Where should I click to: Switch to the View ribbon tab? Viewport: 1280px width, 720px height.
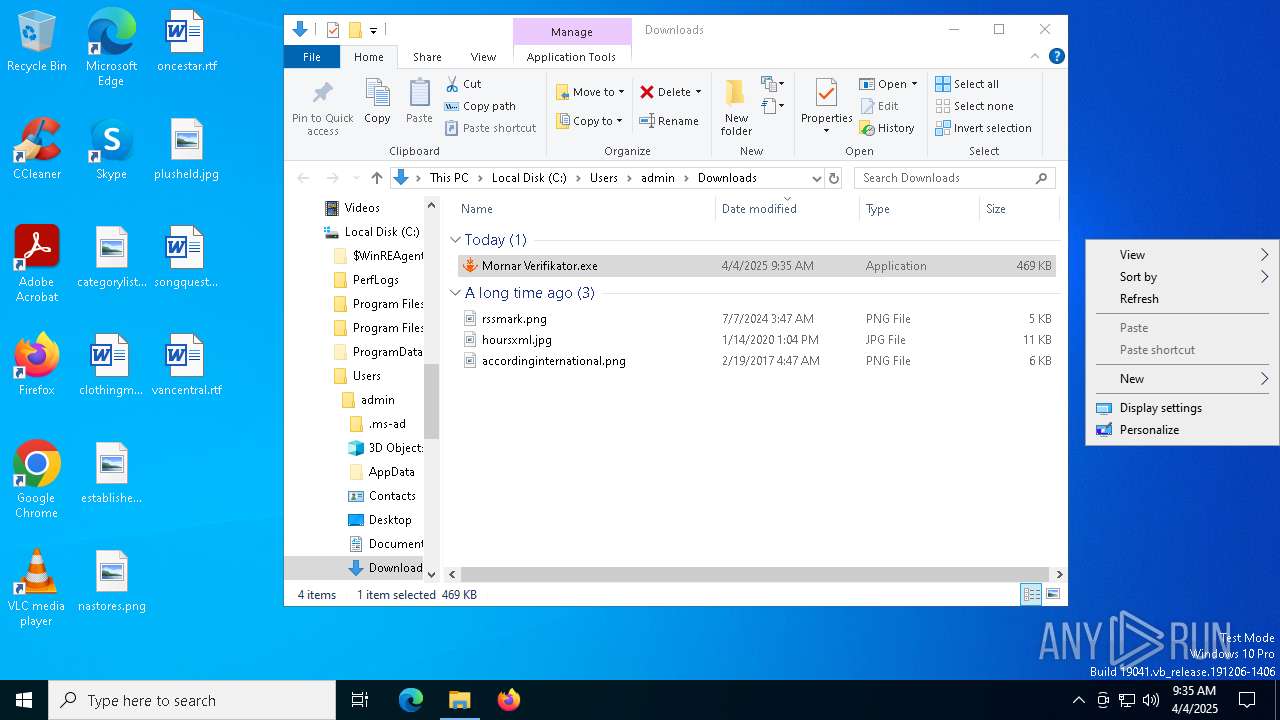point(483,57)
